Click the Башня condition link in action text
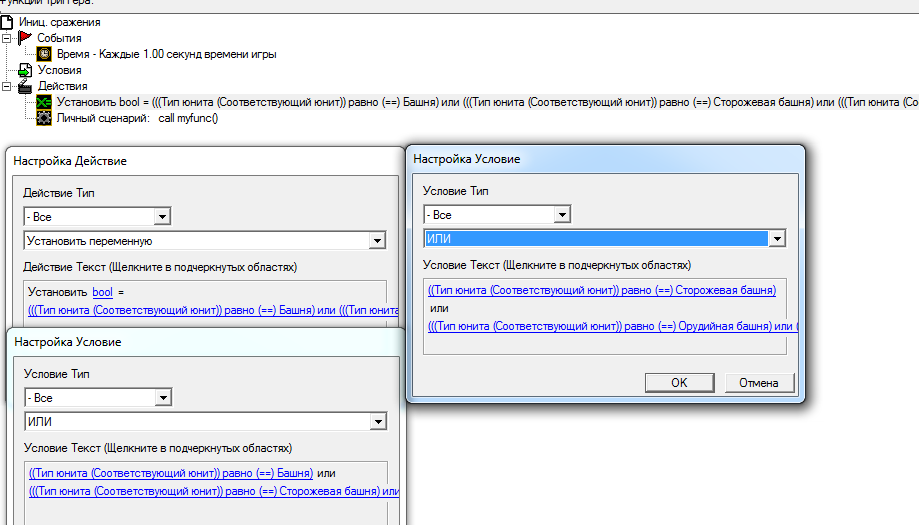This screenshot has height=525, width=919. 213,310
